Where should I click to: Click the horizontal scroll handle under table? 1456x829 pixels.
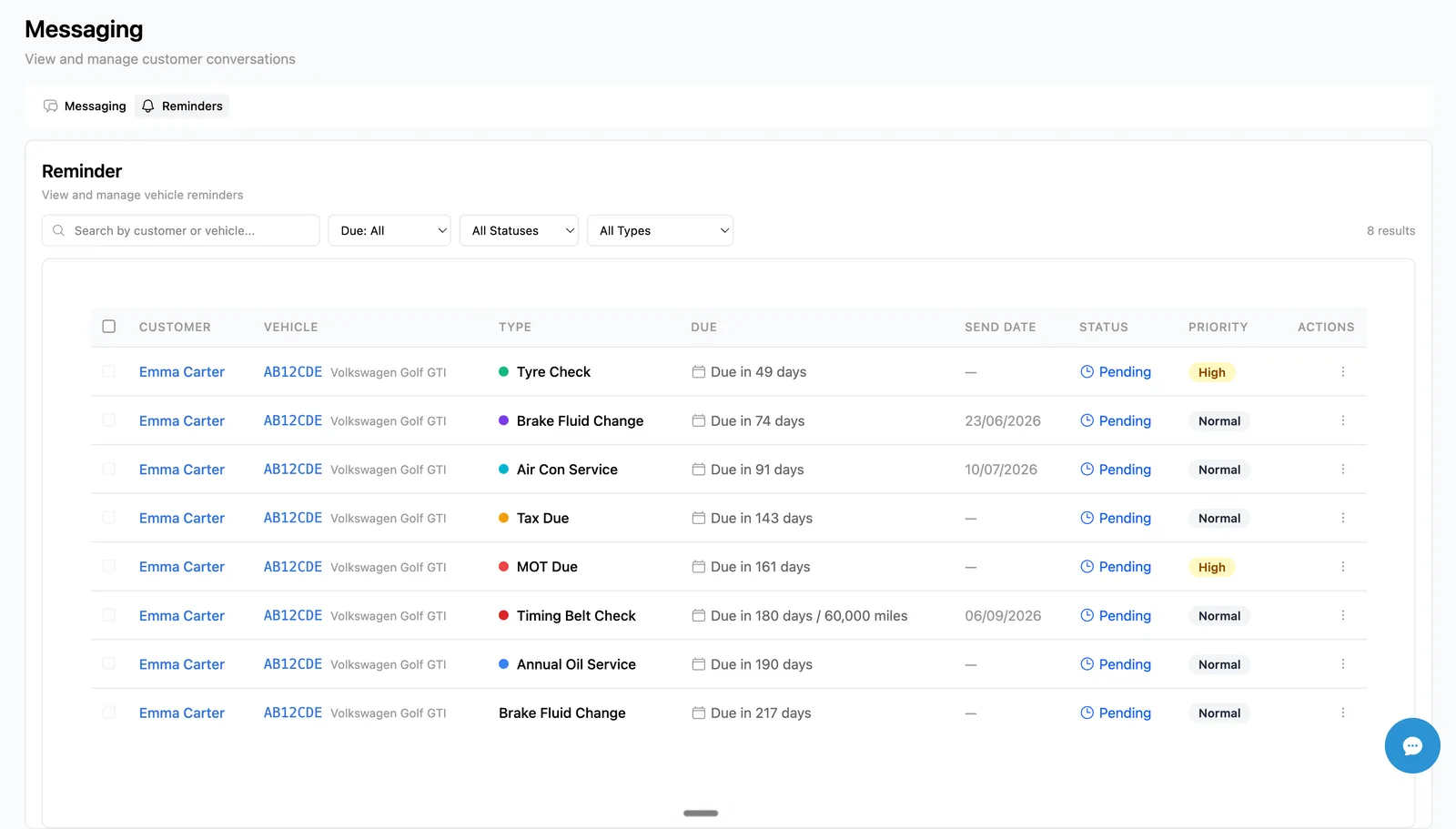click(x=701, y=814)
